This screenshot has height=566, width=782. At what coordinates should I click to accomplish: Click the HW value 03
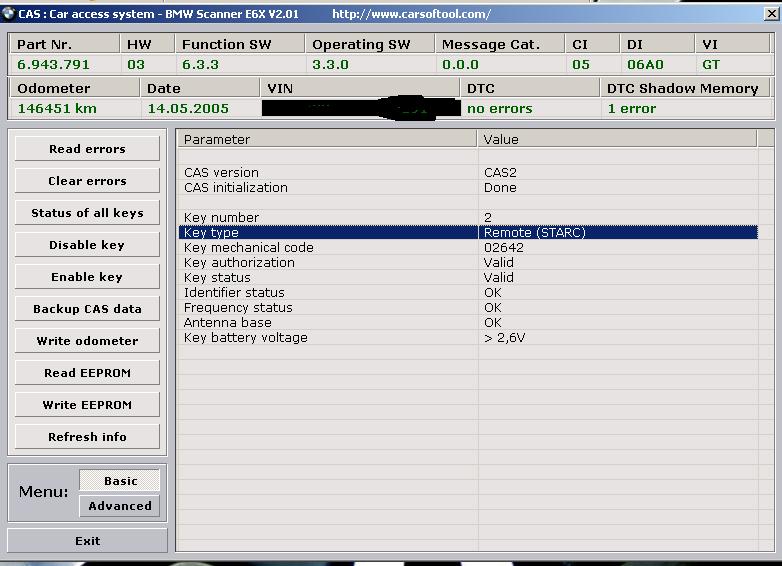click(x=136, y=64)
